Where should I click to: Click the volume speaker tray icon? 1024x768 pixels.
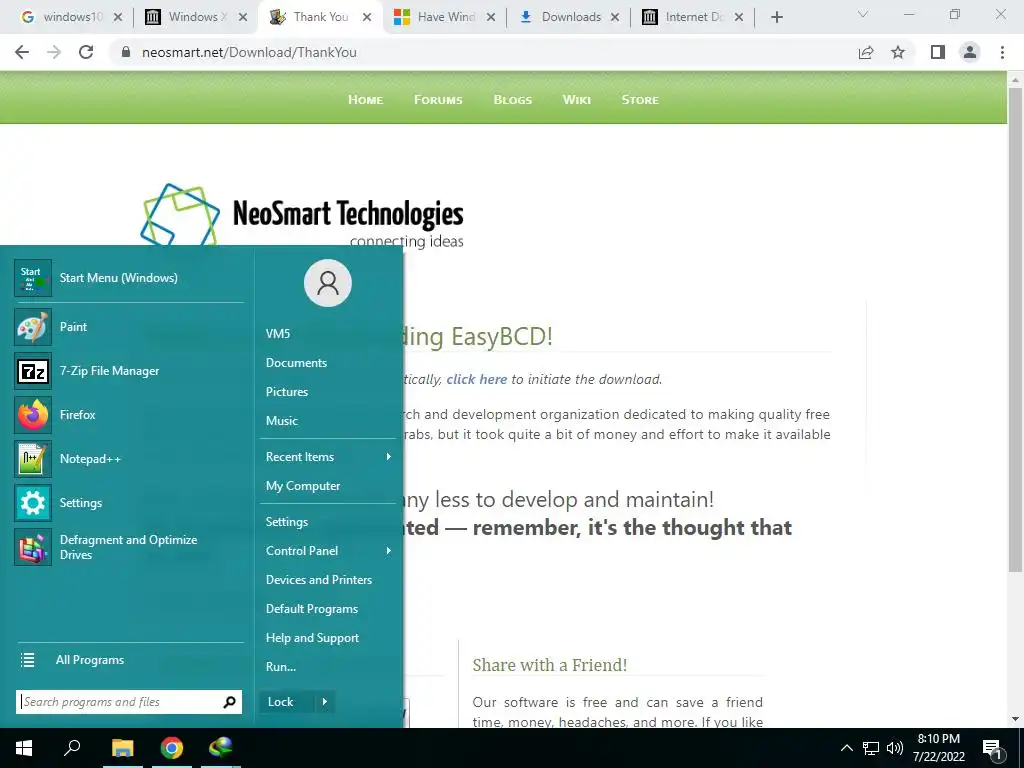[895, 748]
